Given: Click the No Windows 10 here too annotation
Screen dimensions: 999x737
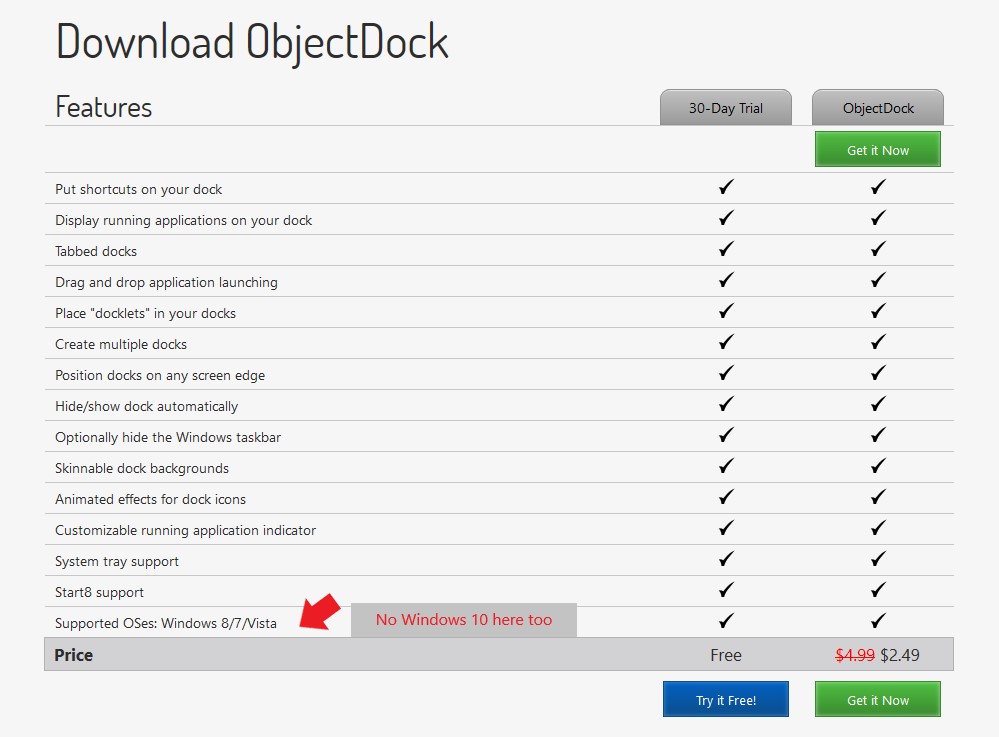Looking at the screenshot, I should pyautogui.click(x=464, y=620).
